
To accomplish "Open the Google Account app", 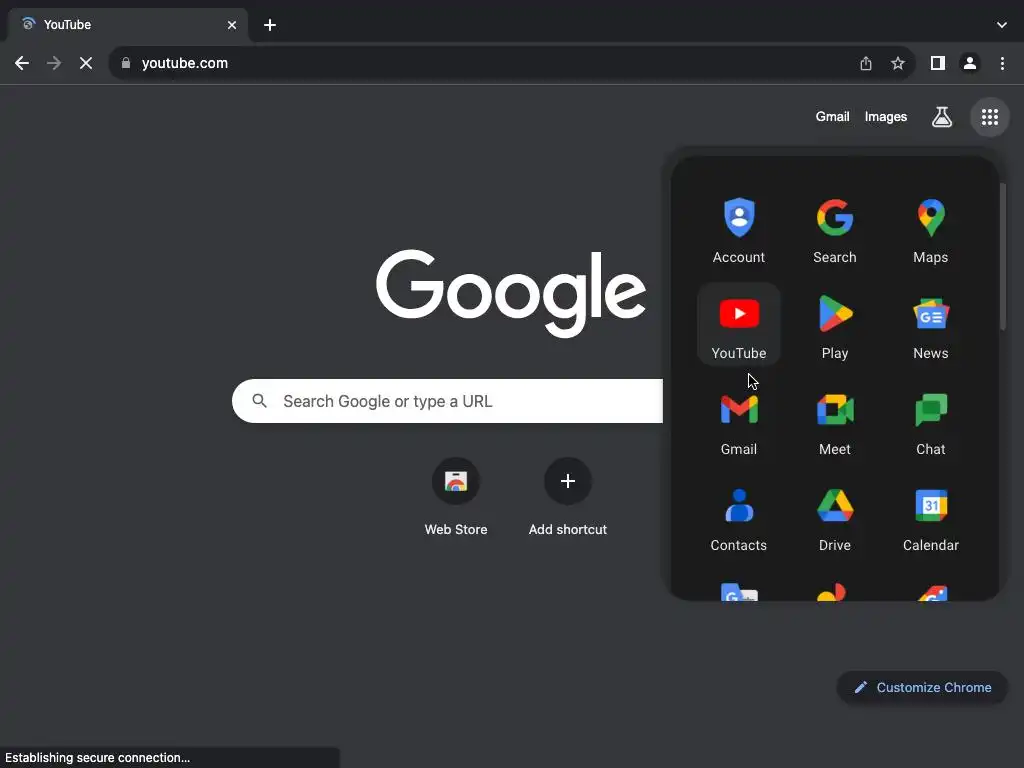I will point(739,229).
